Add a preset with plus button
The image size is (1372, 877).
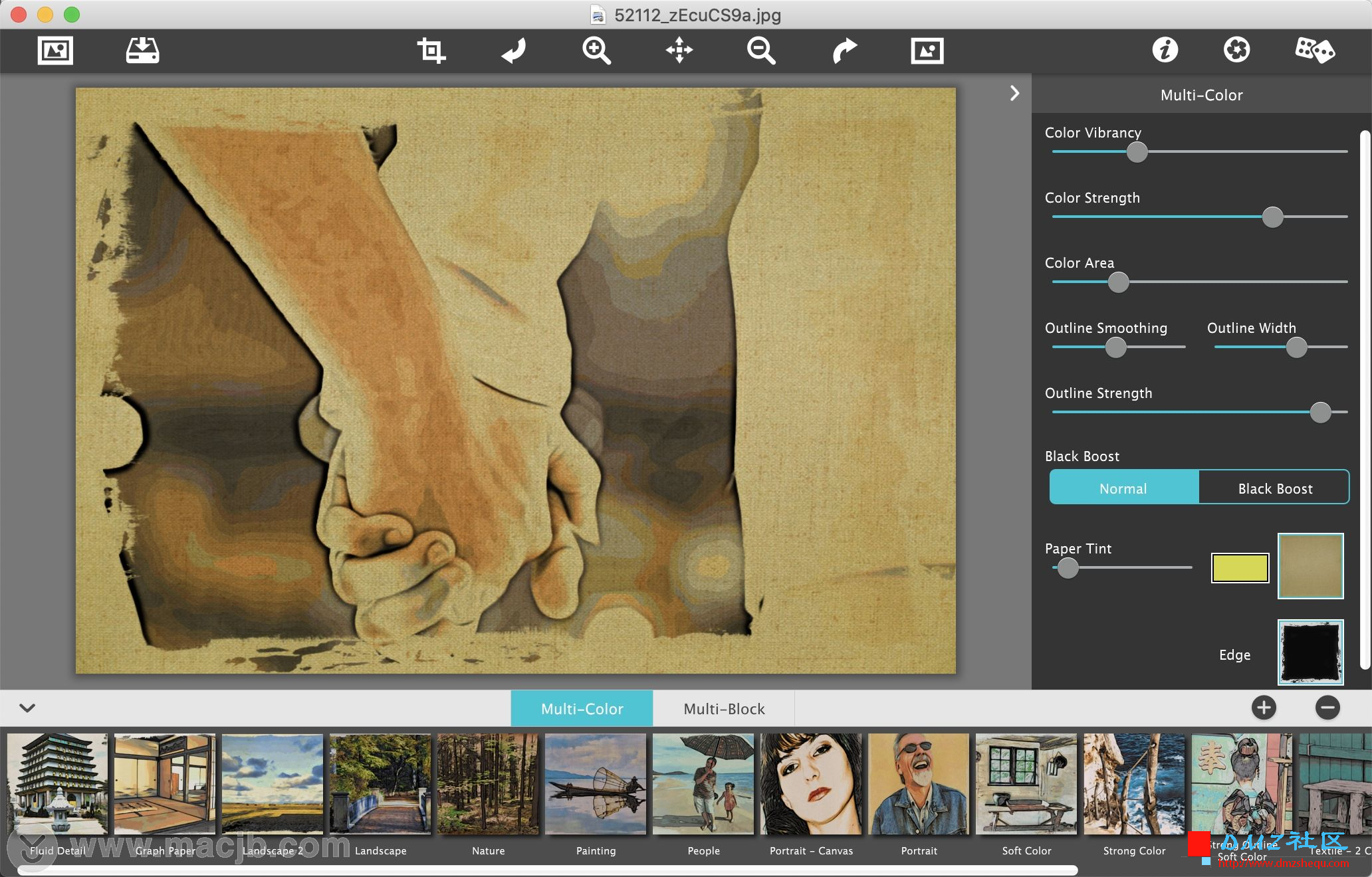click(1264, 708)
